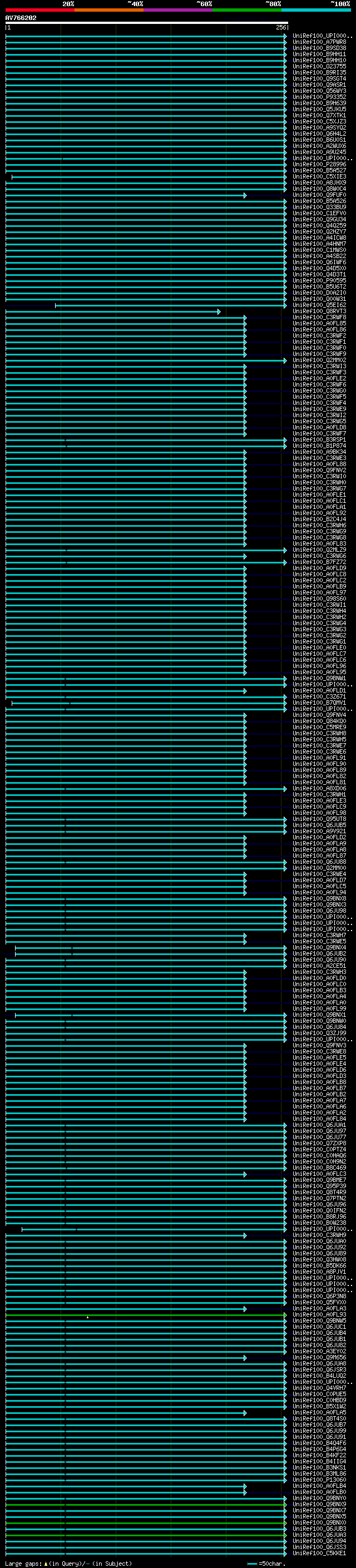Select the UniRef100_B5A527 label
356x1568 pixels.
pyautogui.click(x=319, y=170)
